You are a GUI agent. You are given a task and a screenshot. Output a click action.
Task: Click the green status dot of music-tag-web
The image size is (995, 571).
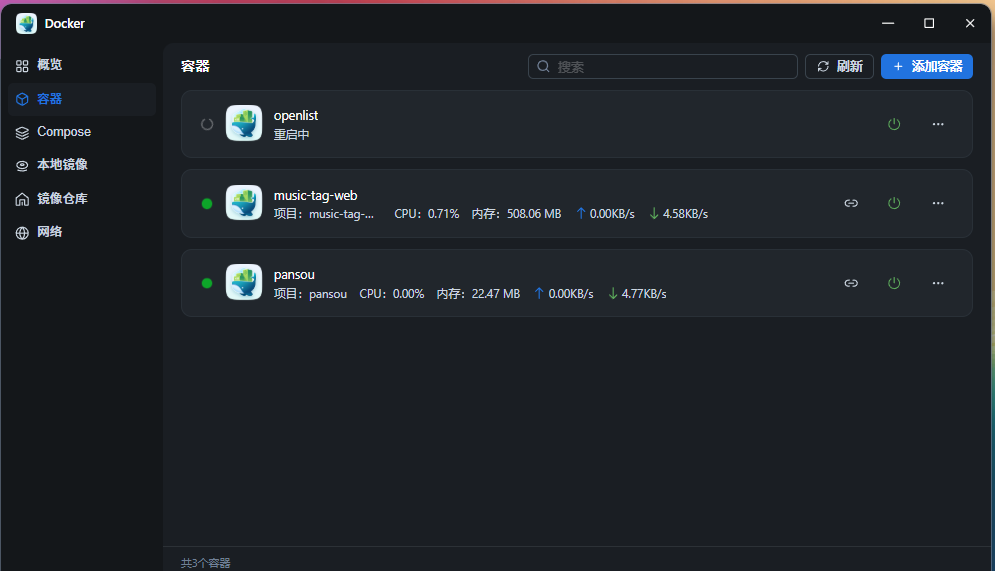(207, 204)
